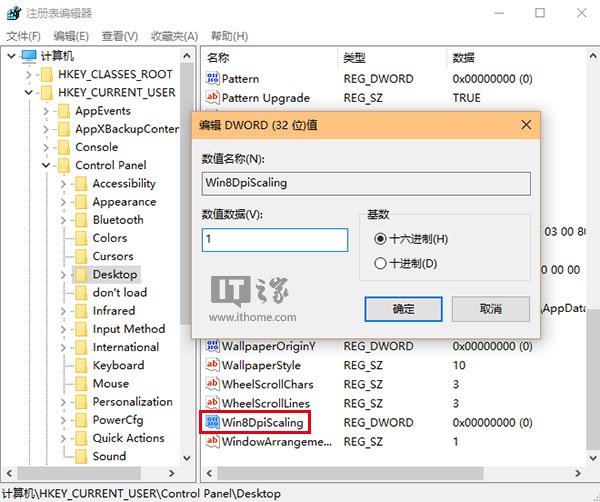
Task: Click the DWORD icon beside Pattern
Action: (212, 78)
